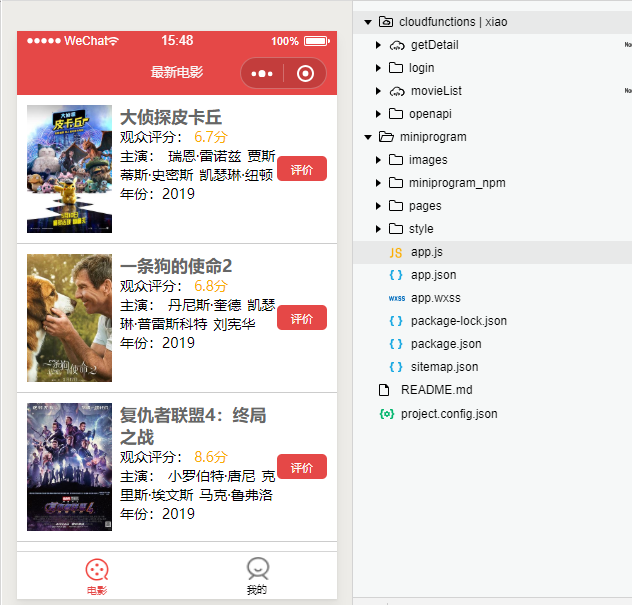Select the 复仇者联盟4：终局之战 title
The image size is (632, 605).
[193, 426]
